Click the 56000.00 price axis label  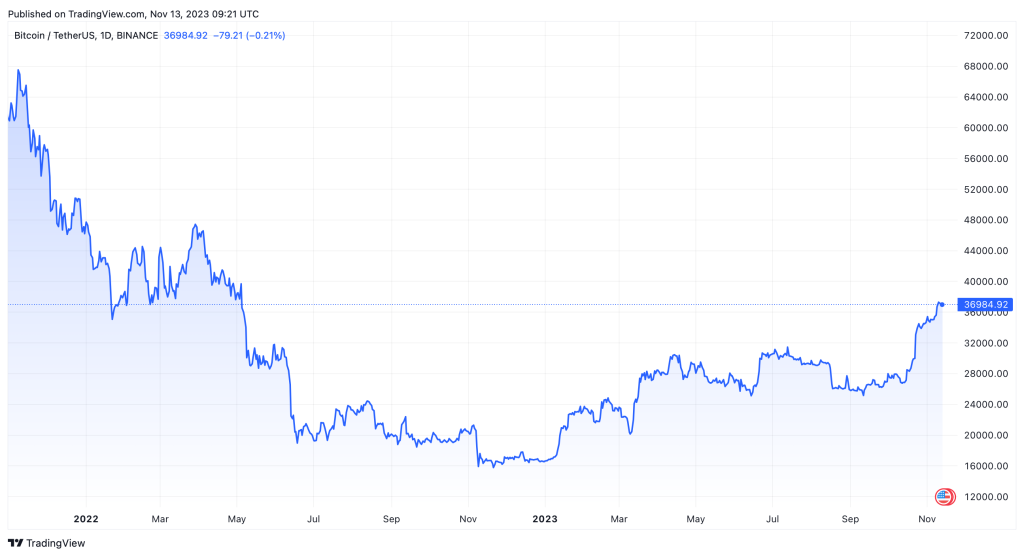[x=984, y=159]
